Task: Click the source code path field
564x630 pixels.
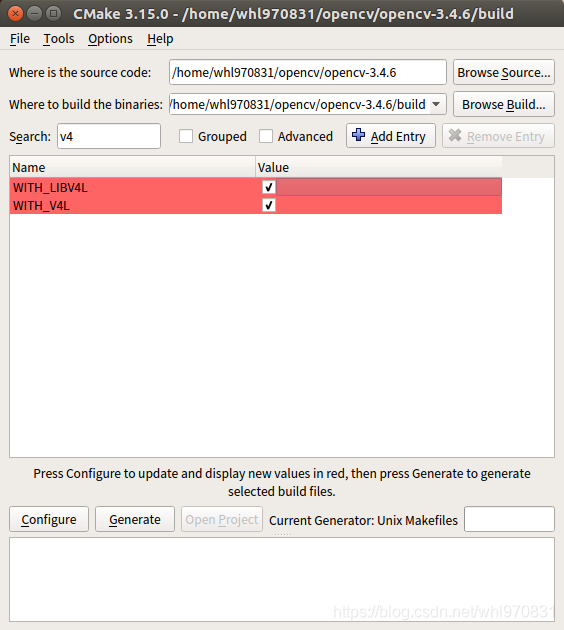Action: (x=308, y=72)
